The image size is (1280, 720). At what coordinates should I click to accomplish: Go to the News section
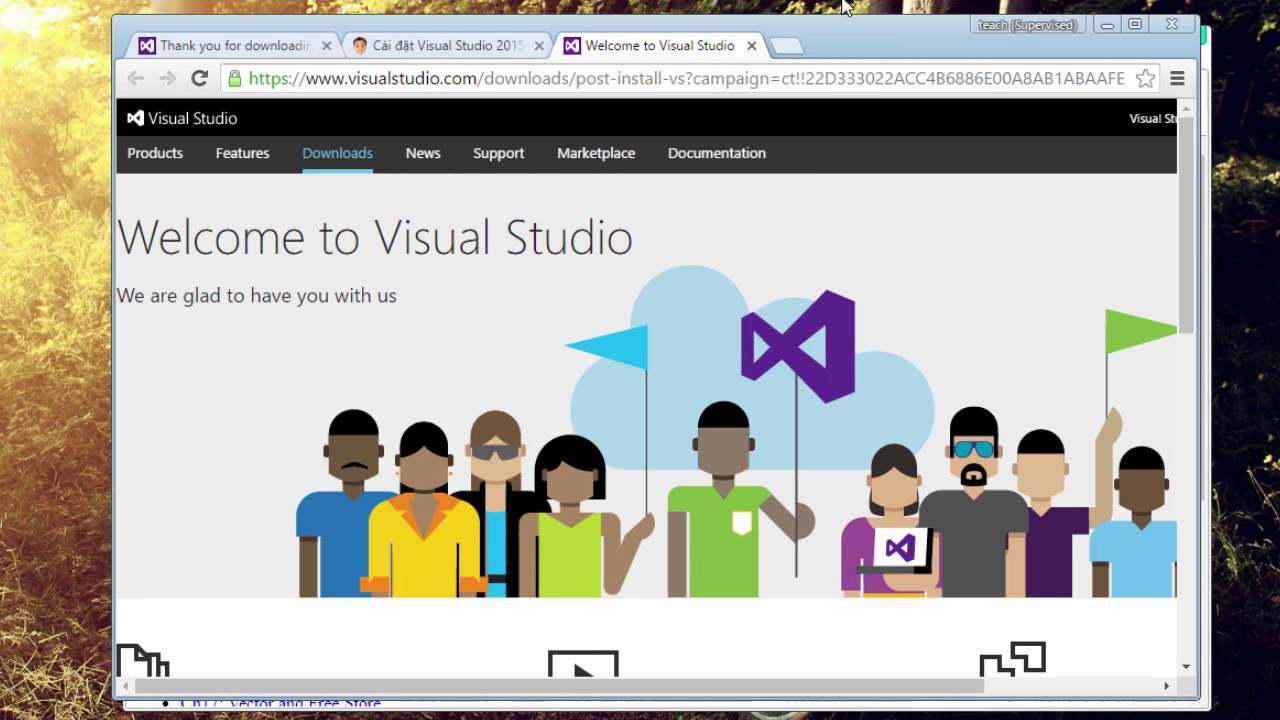point(423,153)
